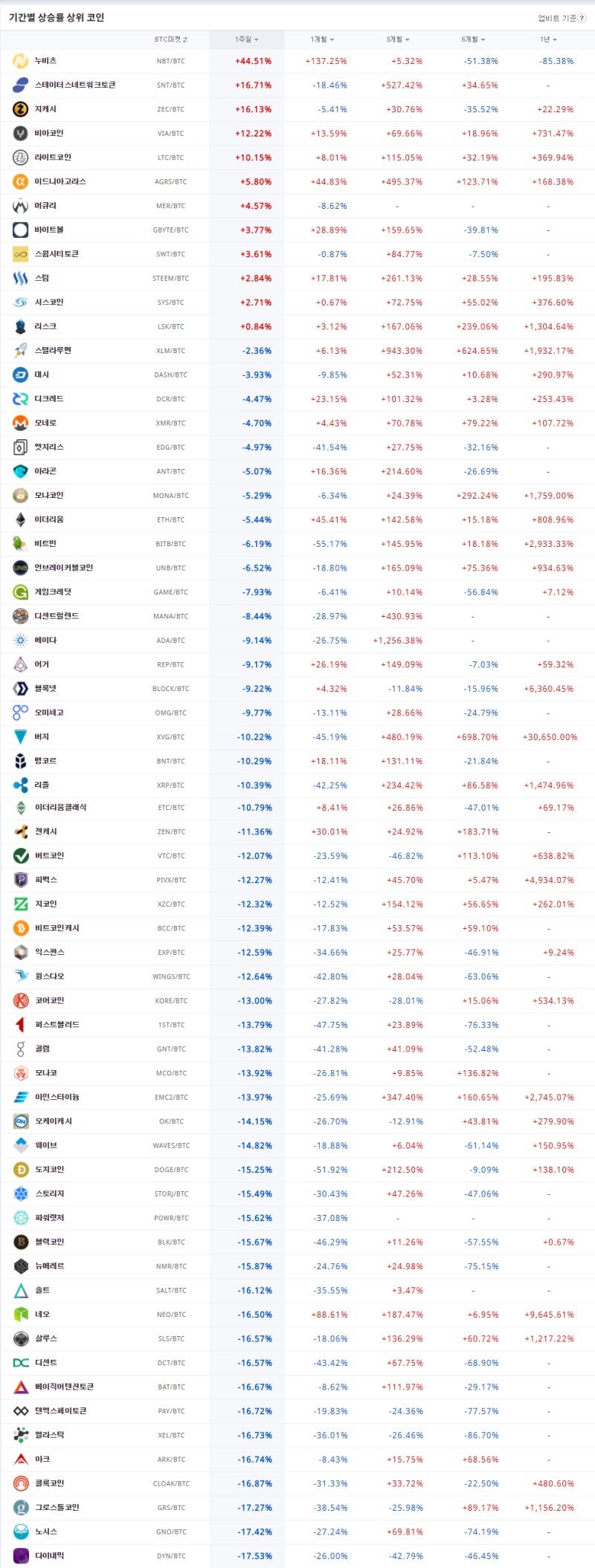Open the 누비츠 coin name link

pyautogui.click(x=45, y=61)
